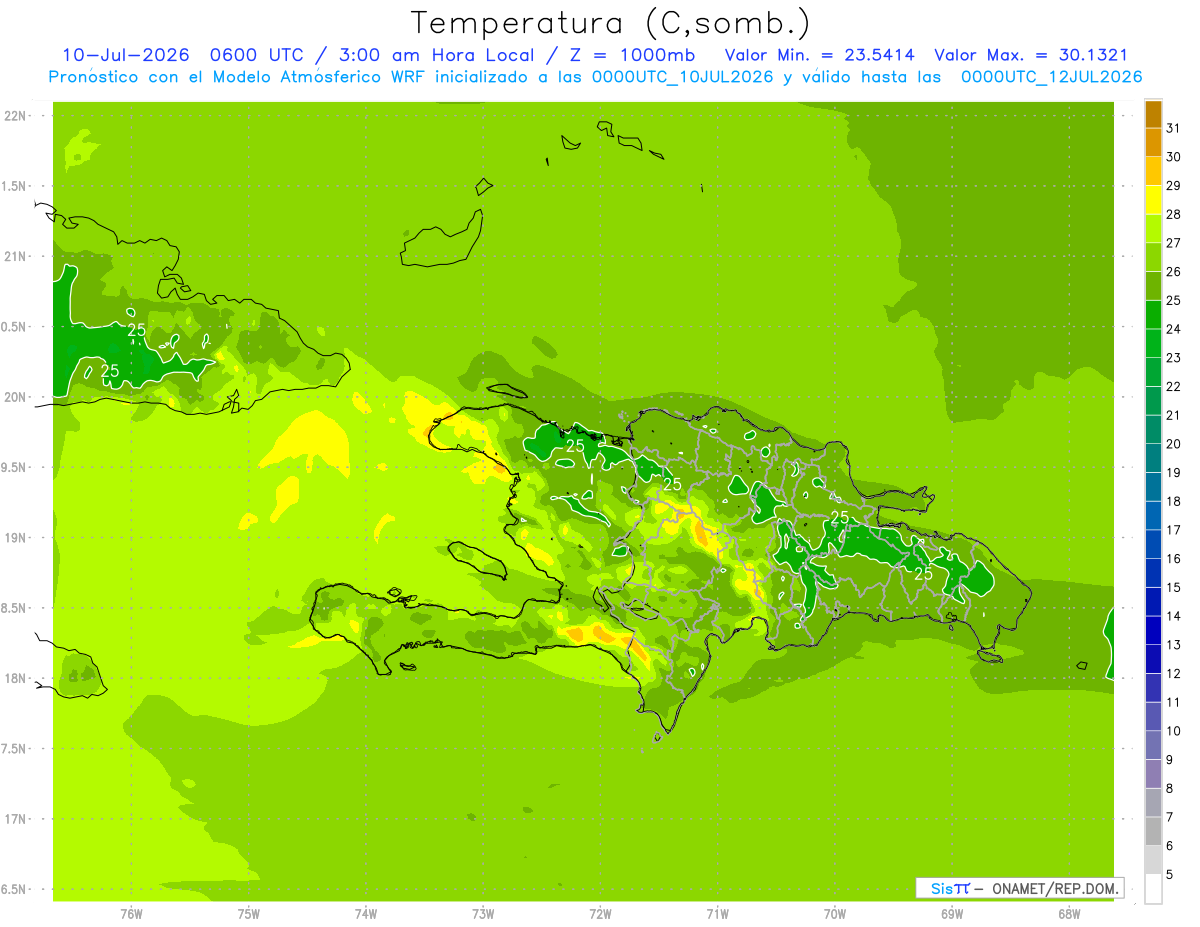Click the legend value "18"
1200x927 pixels.
[x=1173, y=501]
